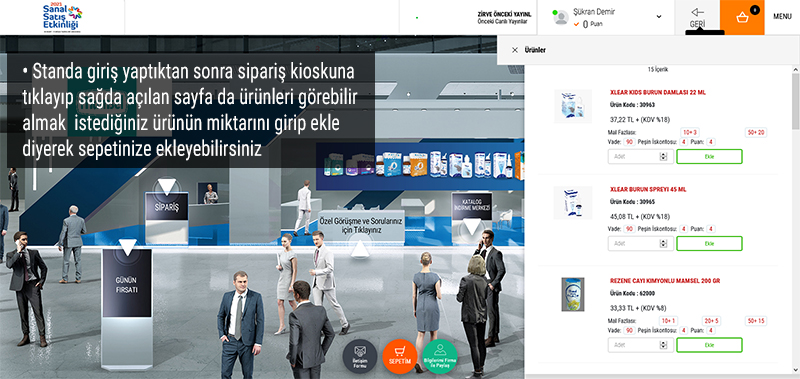The height and width of the screenshot is (379, 800).
Task: Click quantity stepper for REZENE CAYI
Action: [x=663, y=345]
